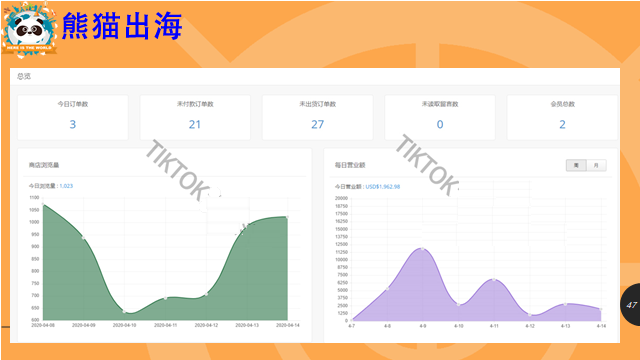Click the today's orders count 3
640x360 pixels.
pos(73,124)
